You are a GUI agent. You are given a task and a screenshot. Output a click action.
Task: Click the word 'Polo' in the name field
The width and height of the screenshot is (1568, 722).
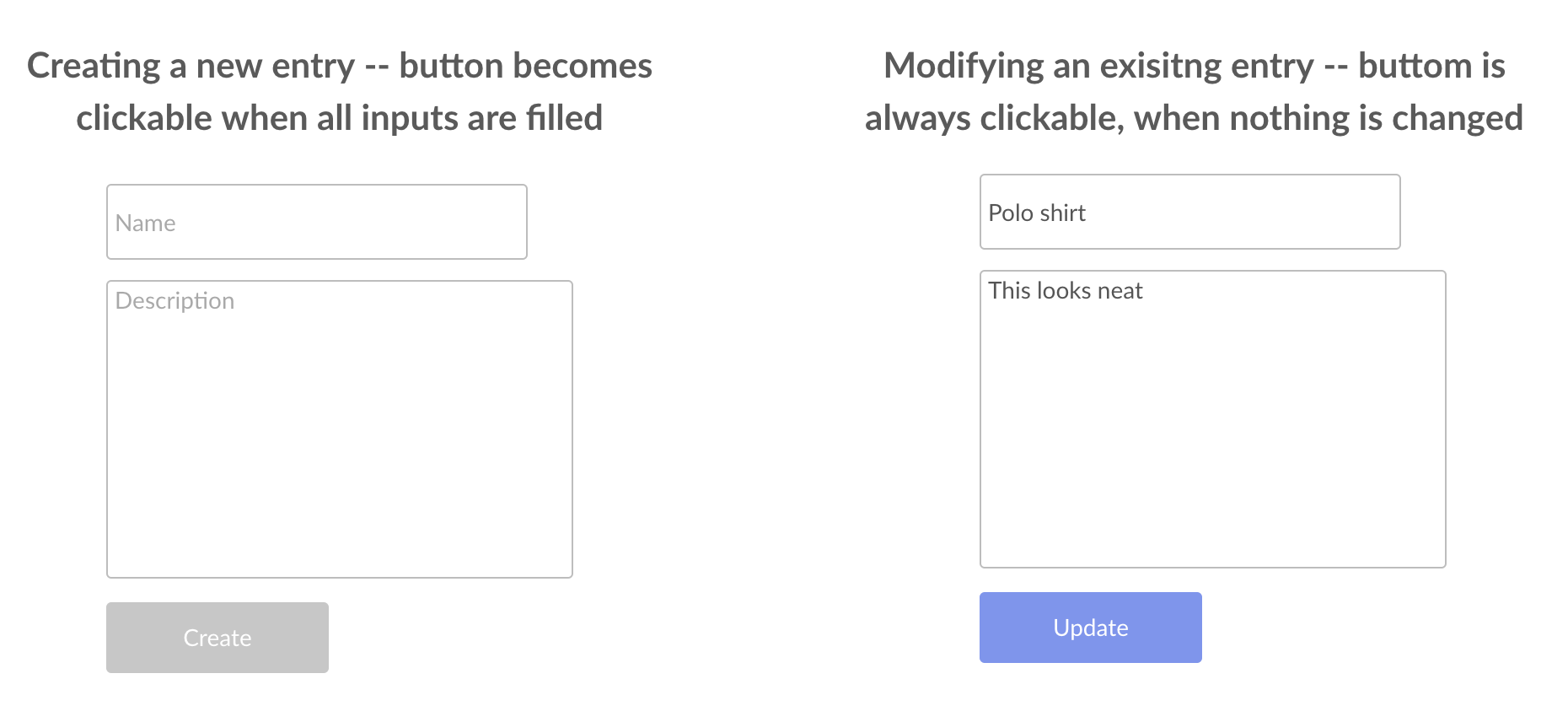pos(1011,213)
